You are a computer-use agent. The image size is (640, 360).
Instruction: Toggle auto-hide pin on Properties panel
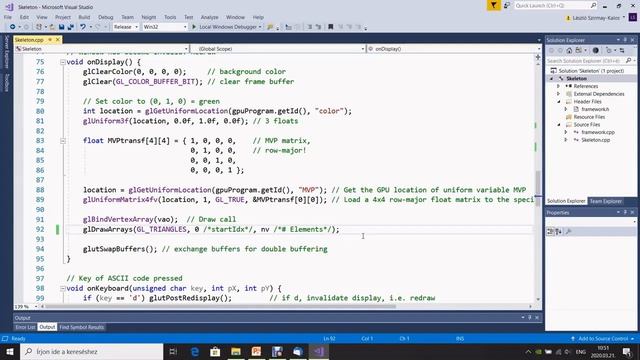[625, 212]
